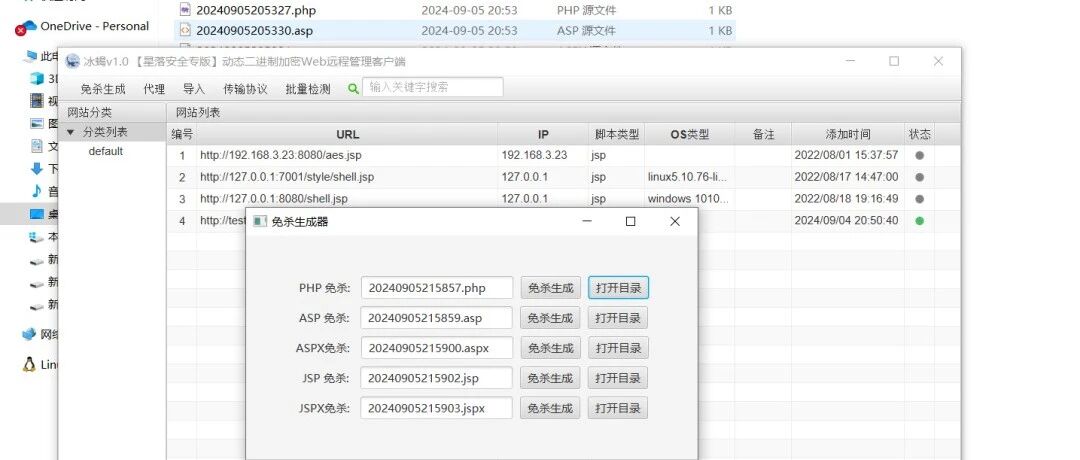The width and height of the screenshot is (1080, 460).
Task: Sort by the 脚本类型 column header
Action: 616,134
